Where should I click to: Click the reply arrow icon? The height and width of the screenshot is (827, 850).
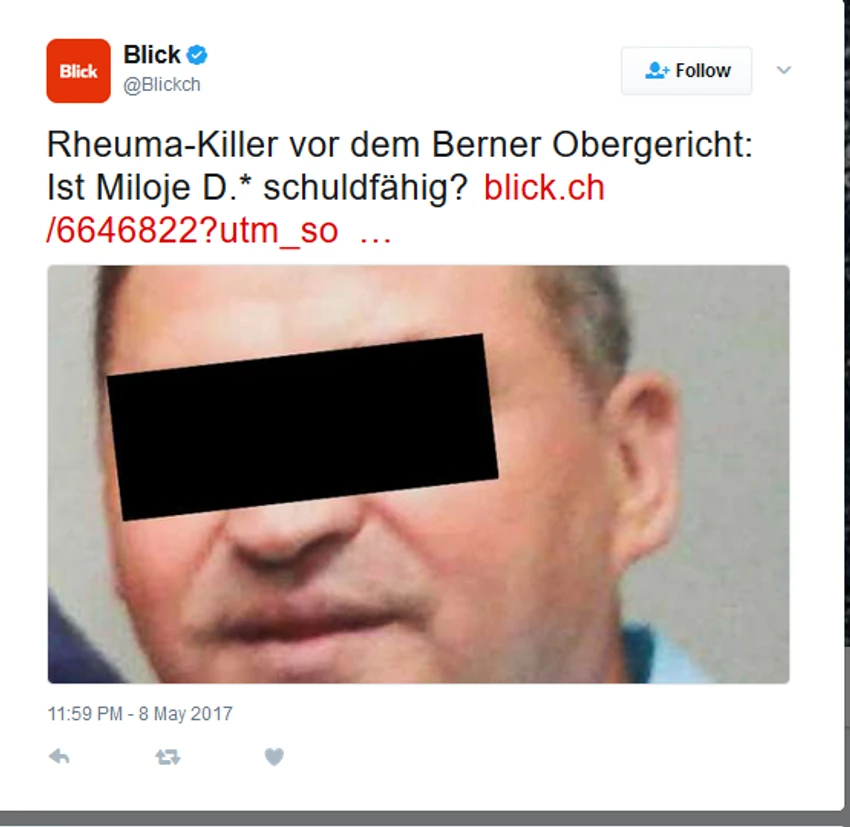(59, 756)
